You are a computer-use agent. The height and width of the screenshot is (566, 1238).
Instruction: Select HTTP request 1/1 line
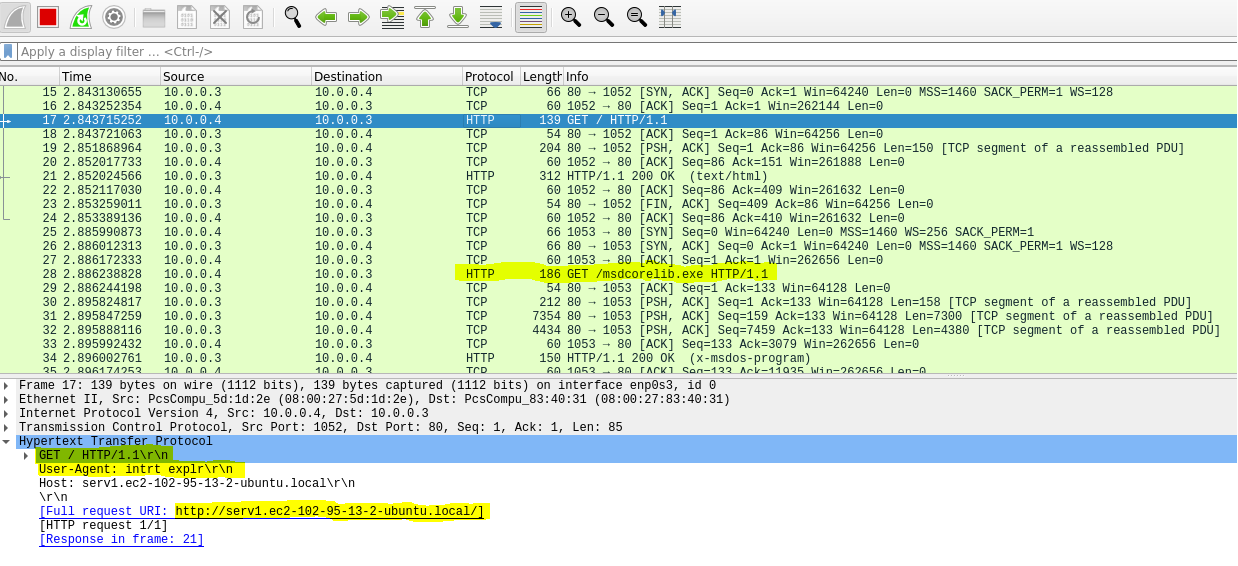pos(103,525)
